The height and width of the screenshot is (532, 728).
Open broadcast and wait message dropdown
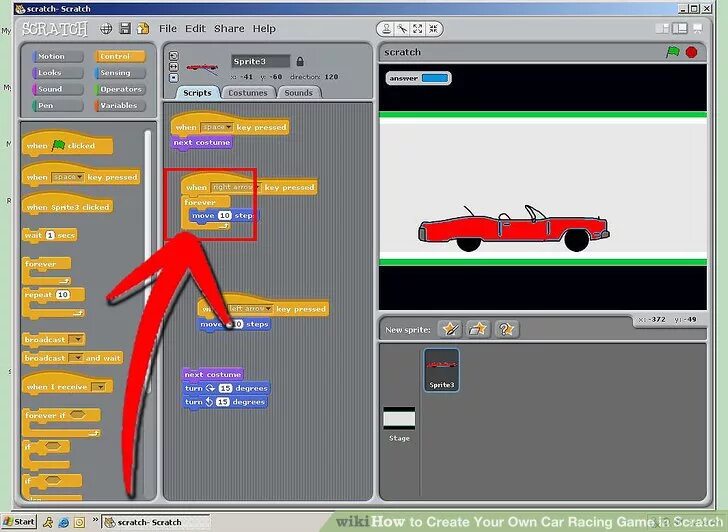[x=77, y=358]
